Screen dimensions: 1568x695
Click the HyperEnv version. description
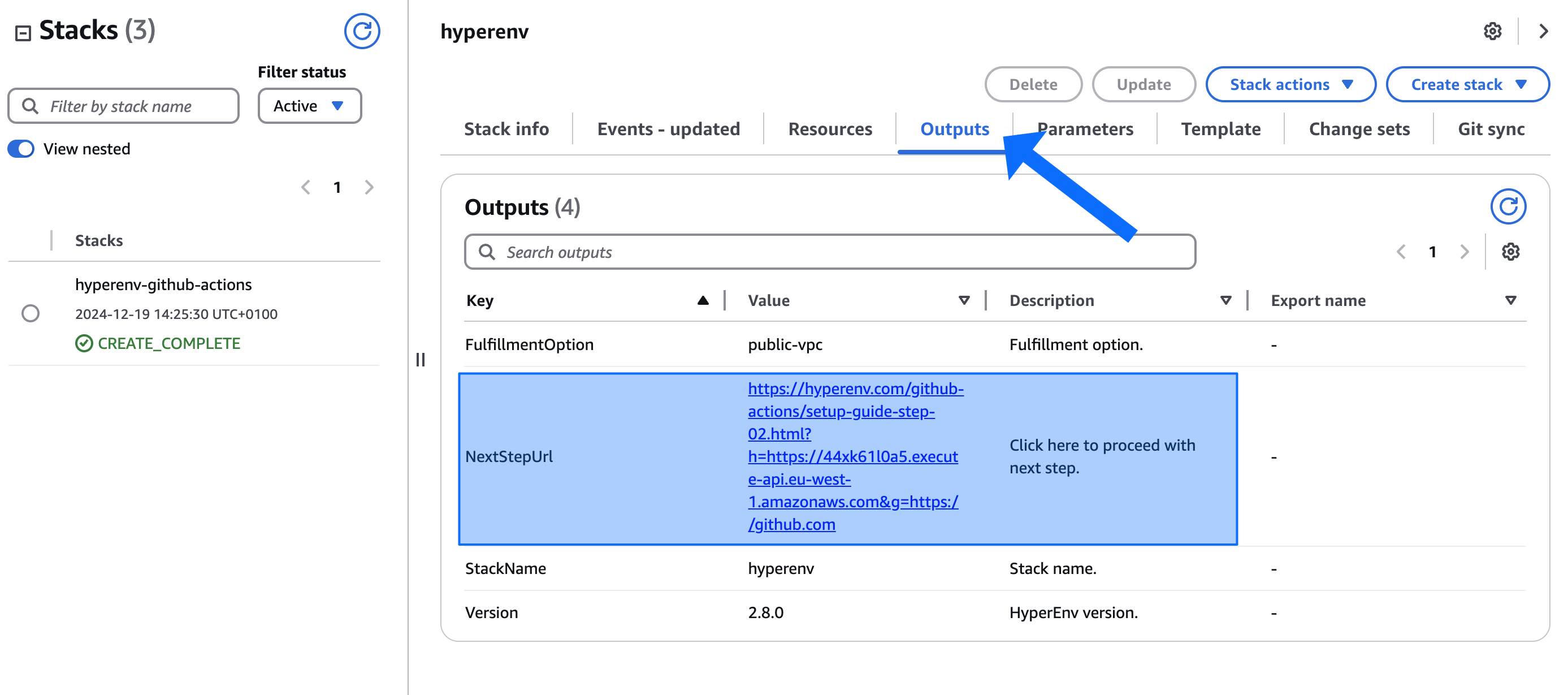pyautogui.click(x=1073, y=612)
